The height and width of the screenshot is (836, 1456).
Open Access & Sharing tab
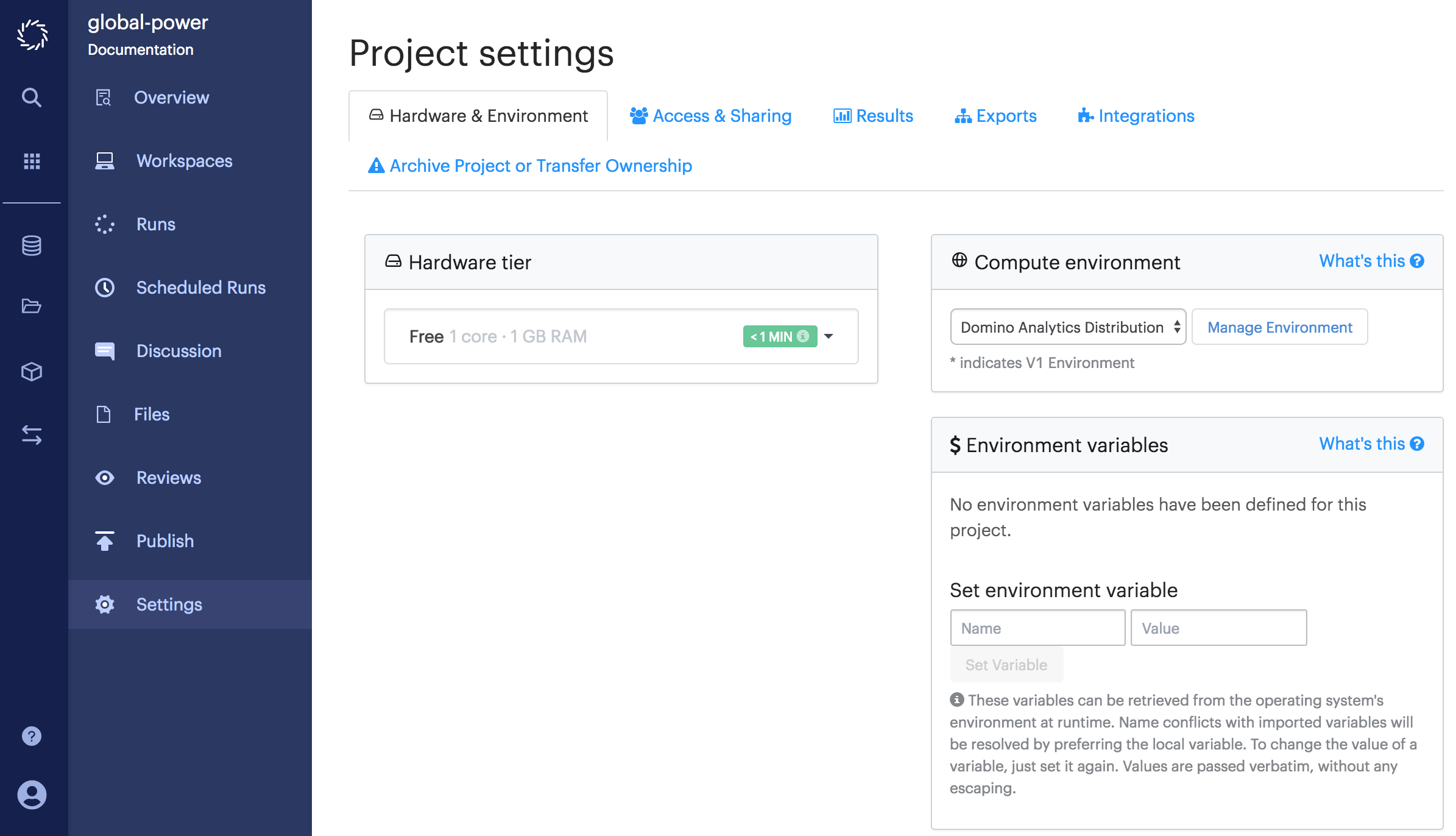click(x=711, y=116)
